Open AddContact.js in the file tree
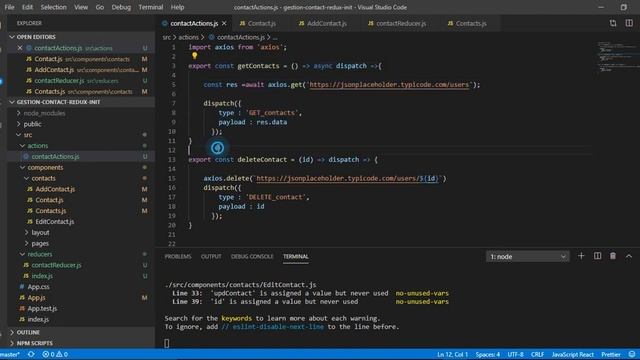 55,189
